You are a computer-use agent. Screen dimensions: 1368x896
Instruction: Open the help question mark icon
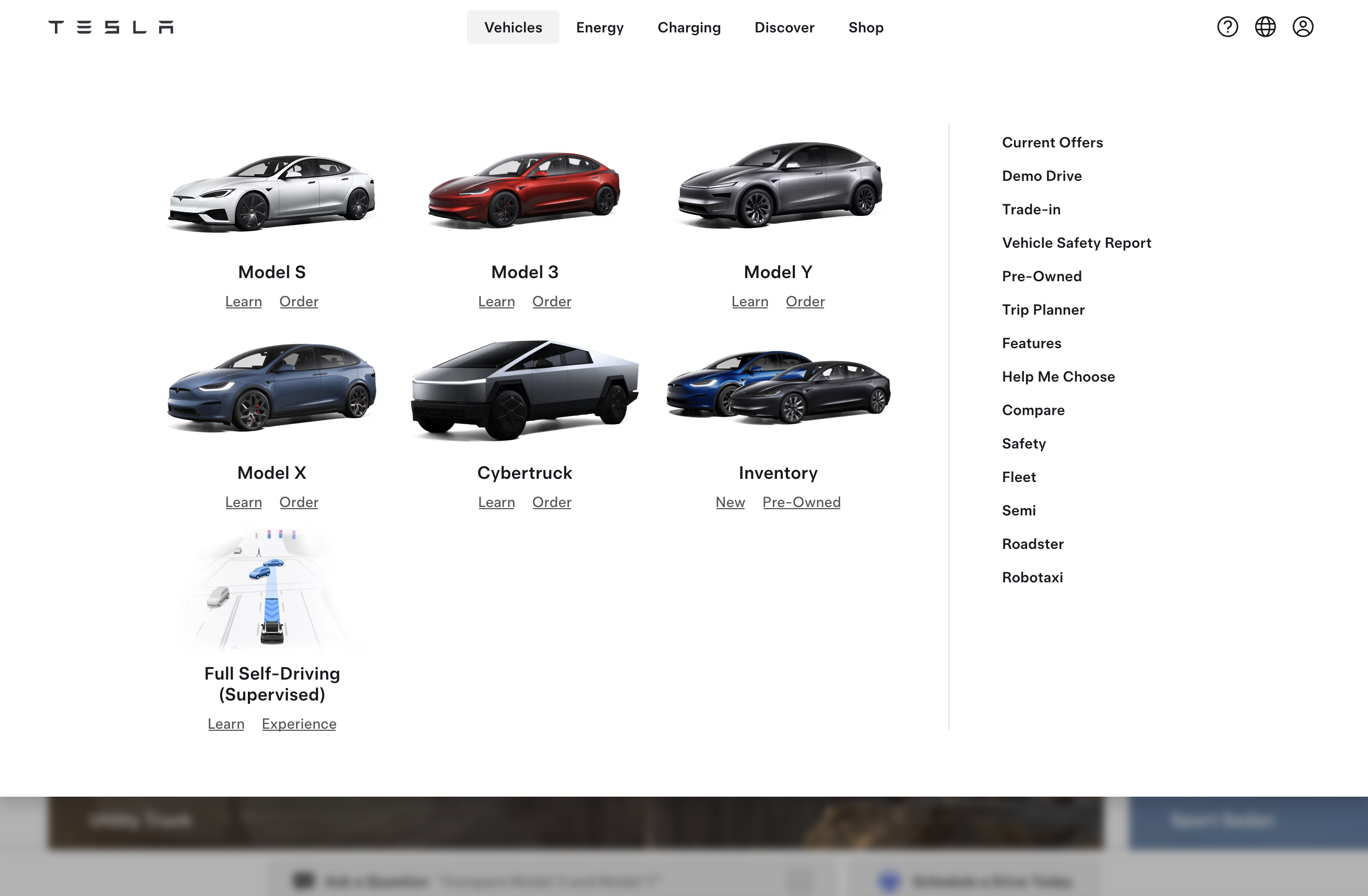tap(1227, 27)
